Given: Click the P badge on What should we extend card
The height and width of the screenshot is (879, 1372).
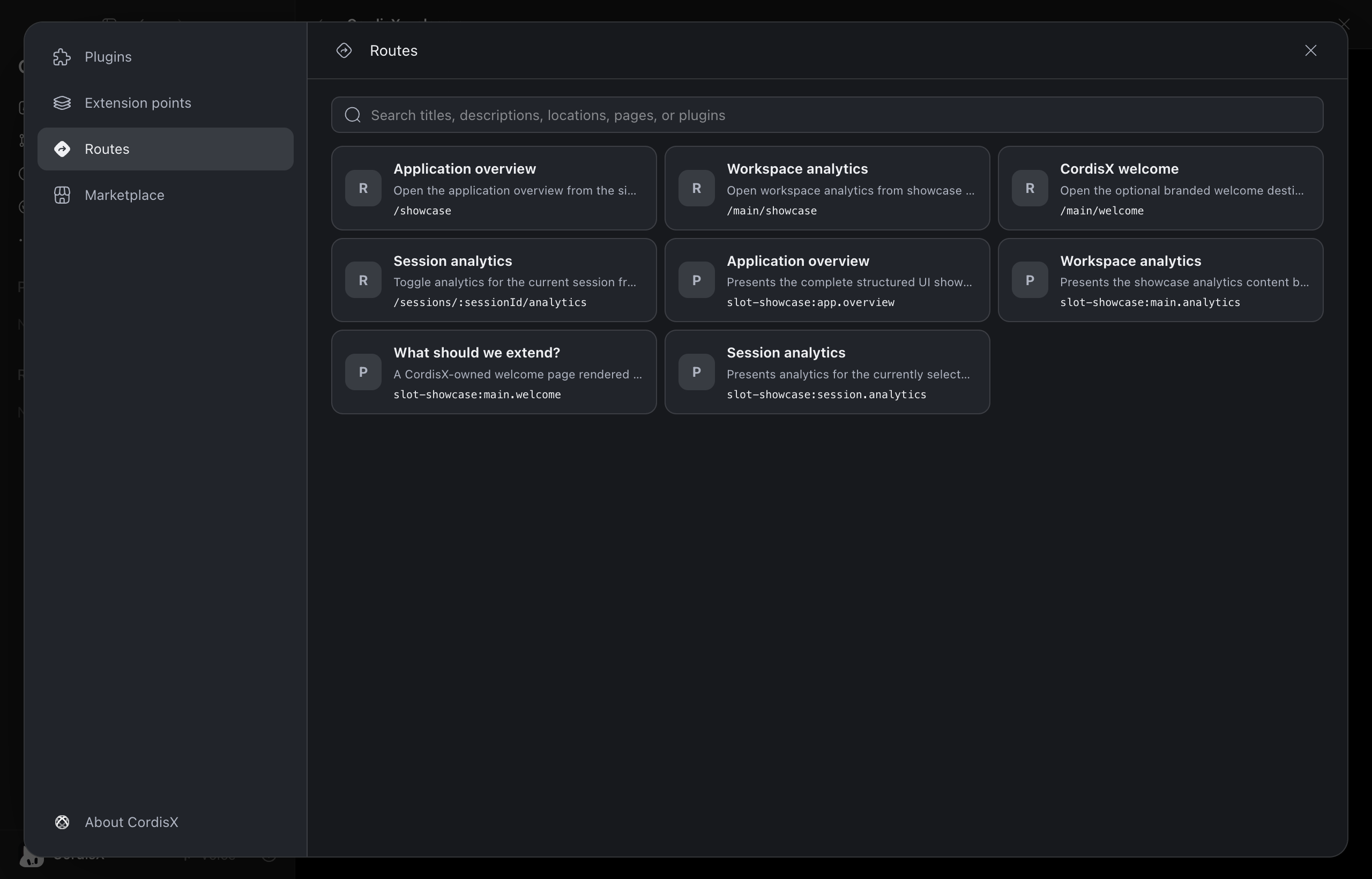Looking at the screenshot, I should (363, 372).
